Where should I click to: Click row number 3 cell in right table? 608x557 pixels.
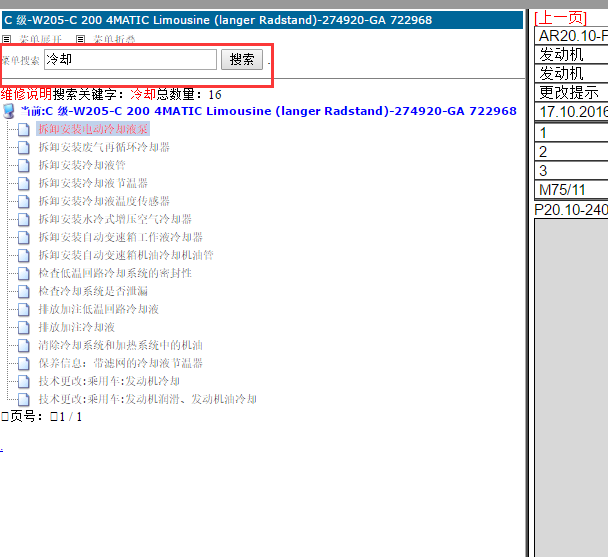click(571, 171)
